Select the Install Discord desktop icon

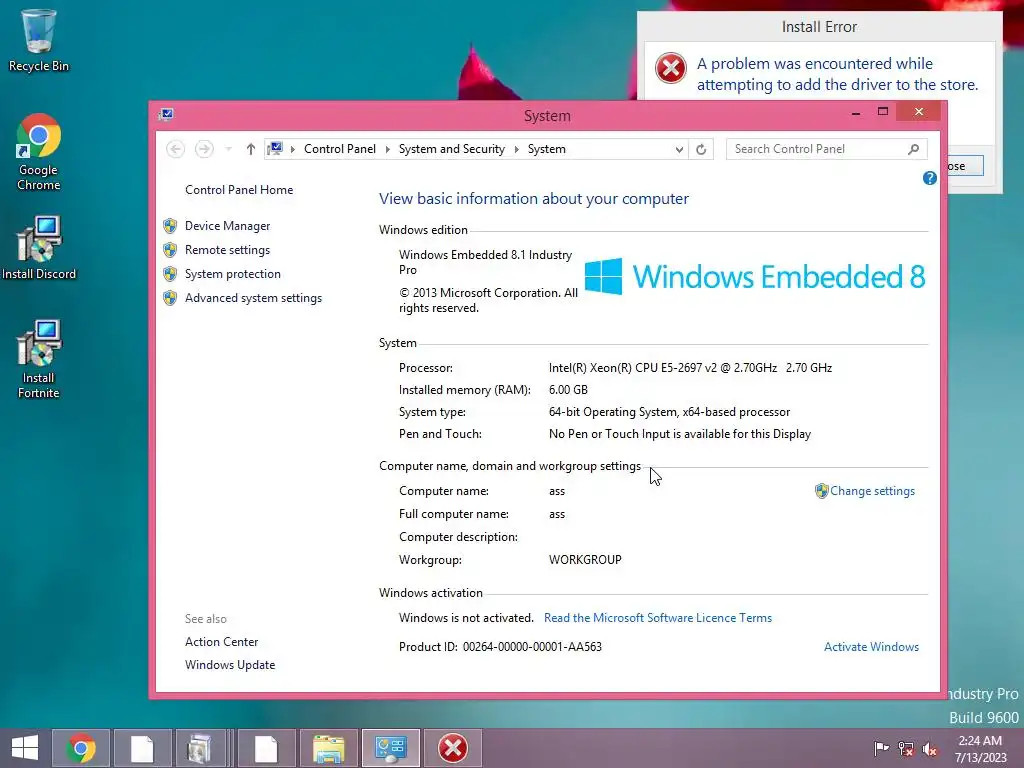pos(39,248)
